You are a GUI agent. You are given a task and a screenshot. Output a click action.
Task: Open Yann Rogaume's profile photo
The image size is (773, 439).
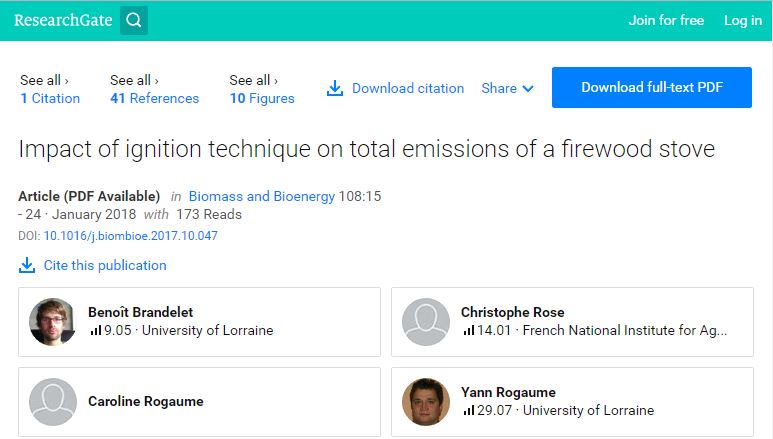(425, 402)
